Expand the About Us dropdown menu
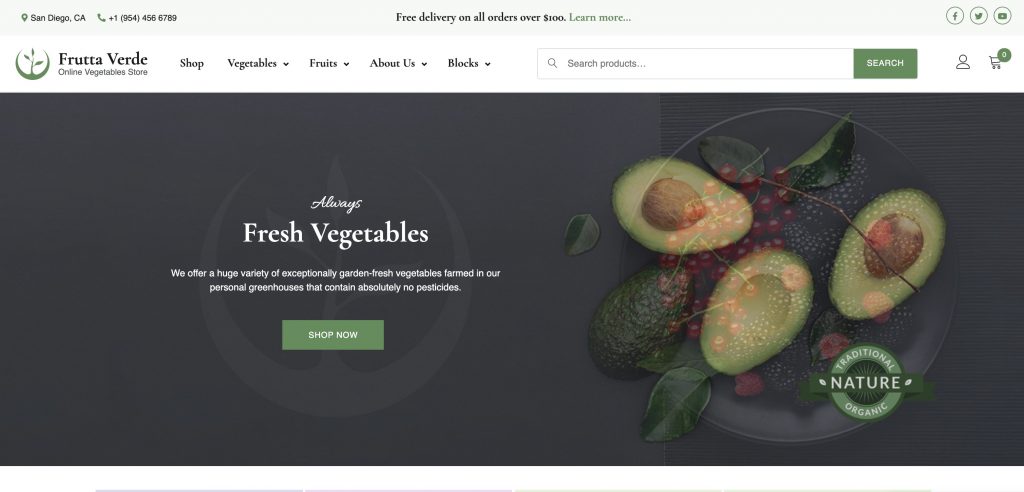The height and width of the screenshot is (492, 1024). pyautogui.click(x=398, y=63)
